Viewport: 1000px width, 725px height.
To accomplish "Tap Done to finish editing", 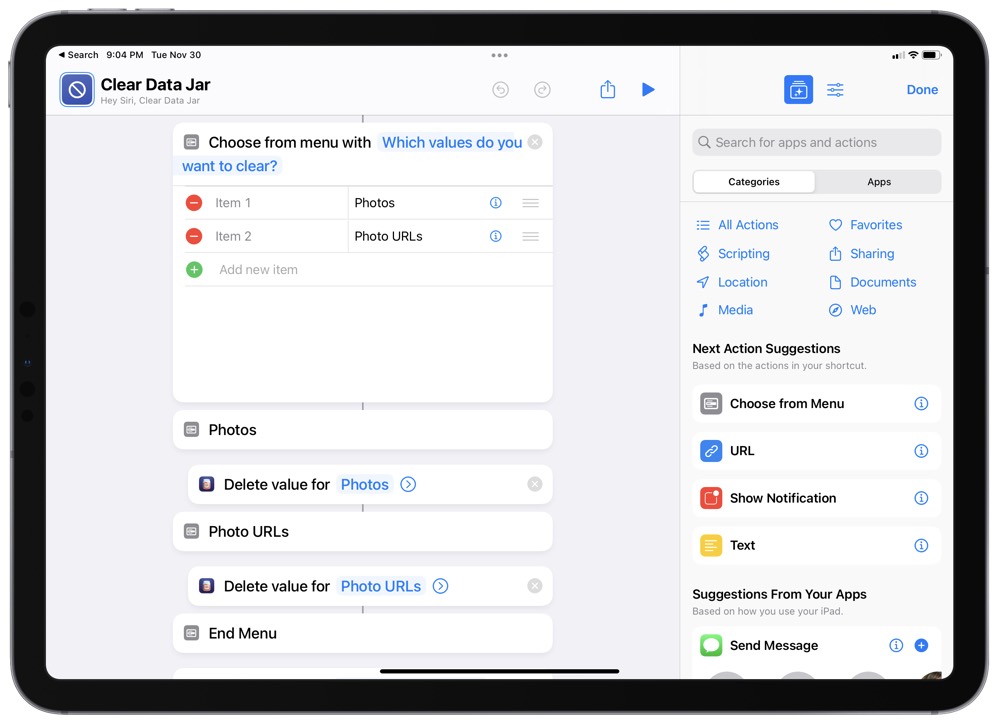I will [921, 89].
